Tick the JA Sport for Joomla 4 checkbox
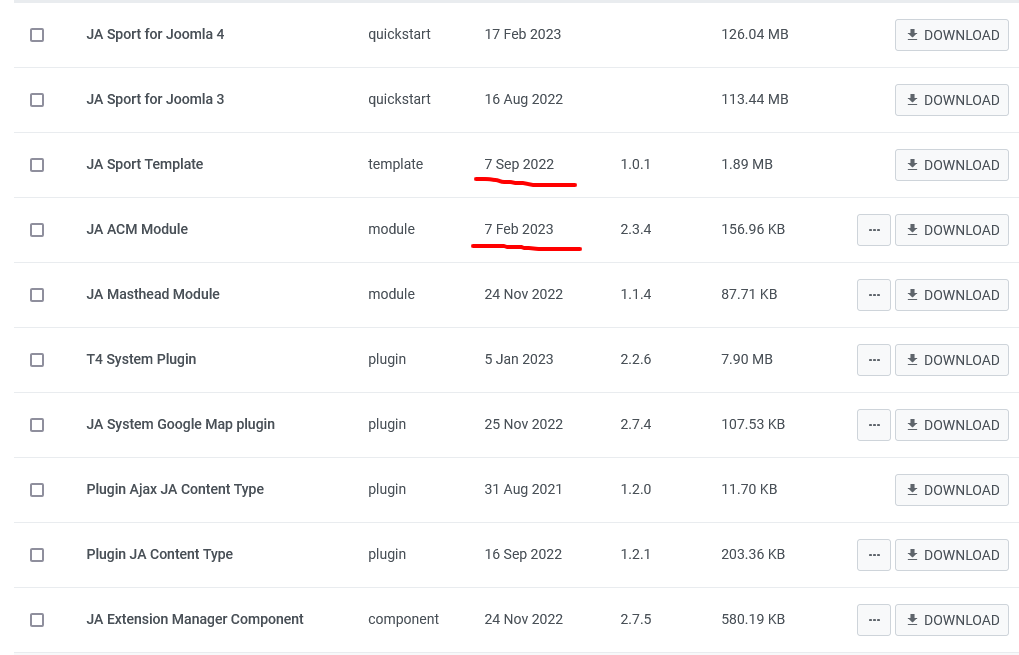1019x655 pixels. click(x=37, y=35)
